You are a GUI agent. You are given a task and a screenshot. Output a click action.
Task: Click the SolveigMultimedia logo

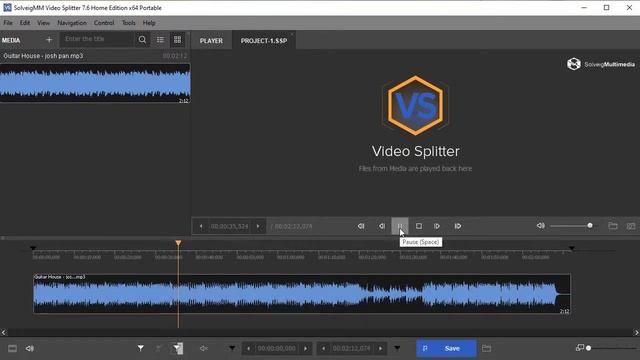[601, 64]
